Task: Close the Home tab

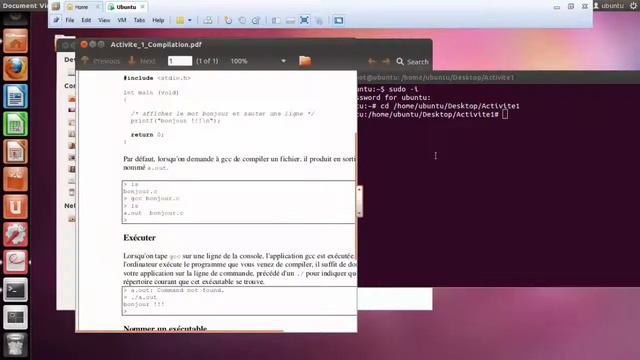Action: pyautogui.click(x=98, y=7)
